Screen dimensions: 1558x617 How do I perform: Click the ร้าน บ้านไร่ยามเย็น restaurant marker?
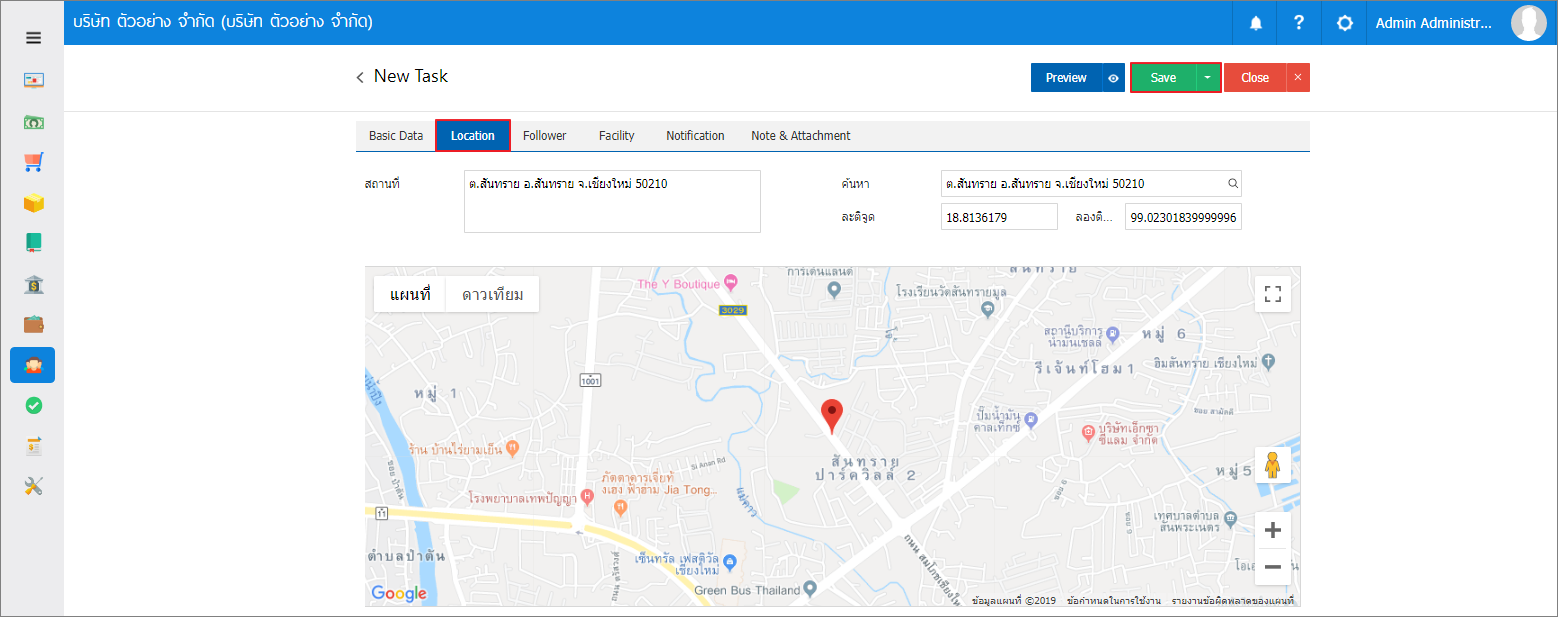tap(512, 449)
